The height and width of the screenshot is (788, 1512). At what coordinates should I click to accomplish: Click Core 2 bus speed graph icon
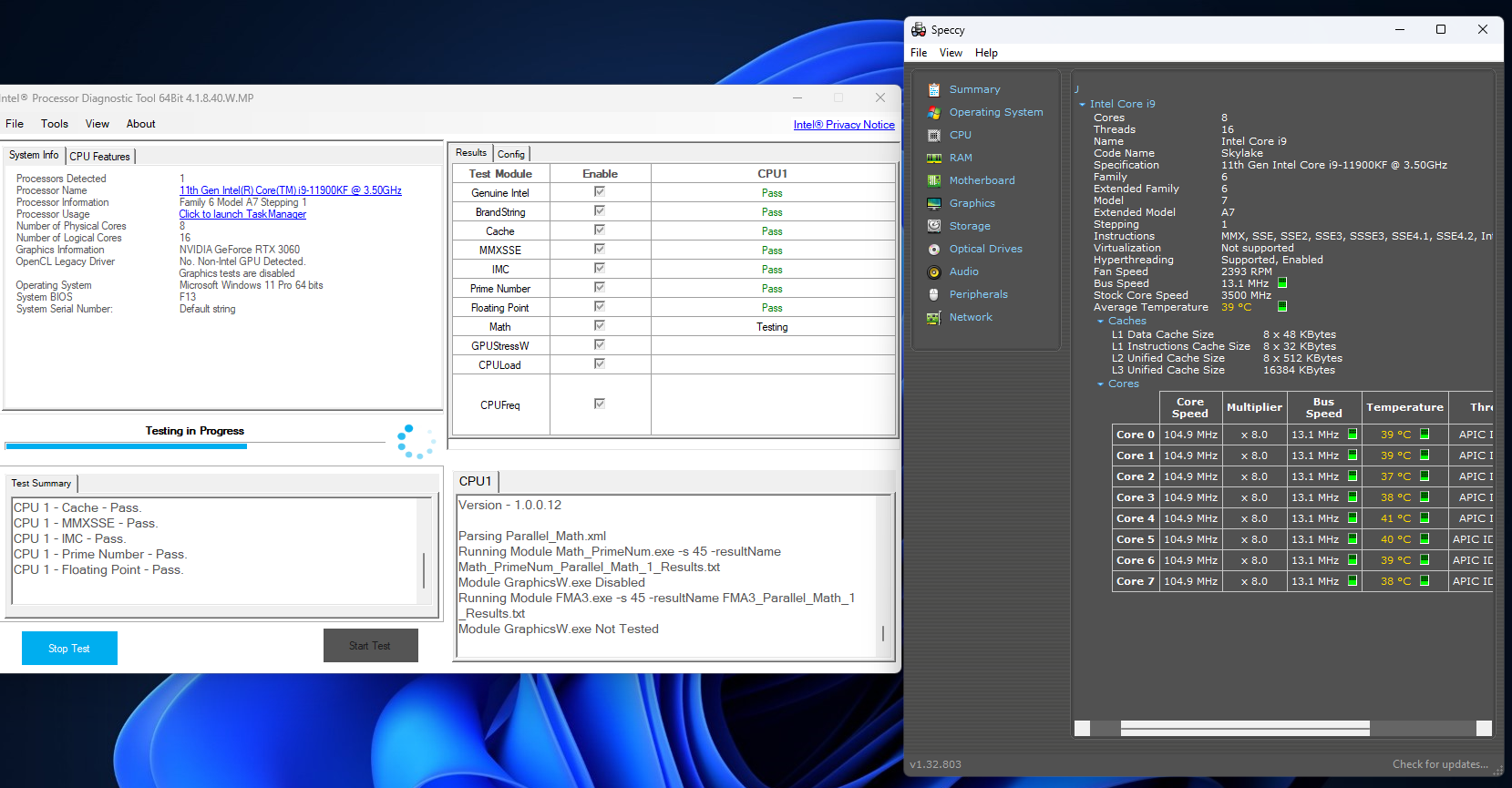pyautogui.click(x=1353, y=476)
